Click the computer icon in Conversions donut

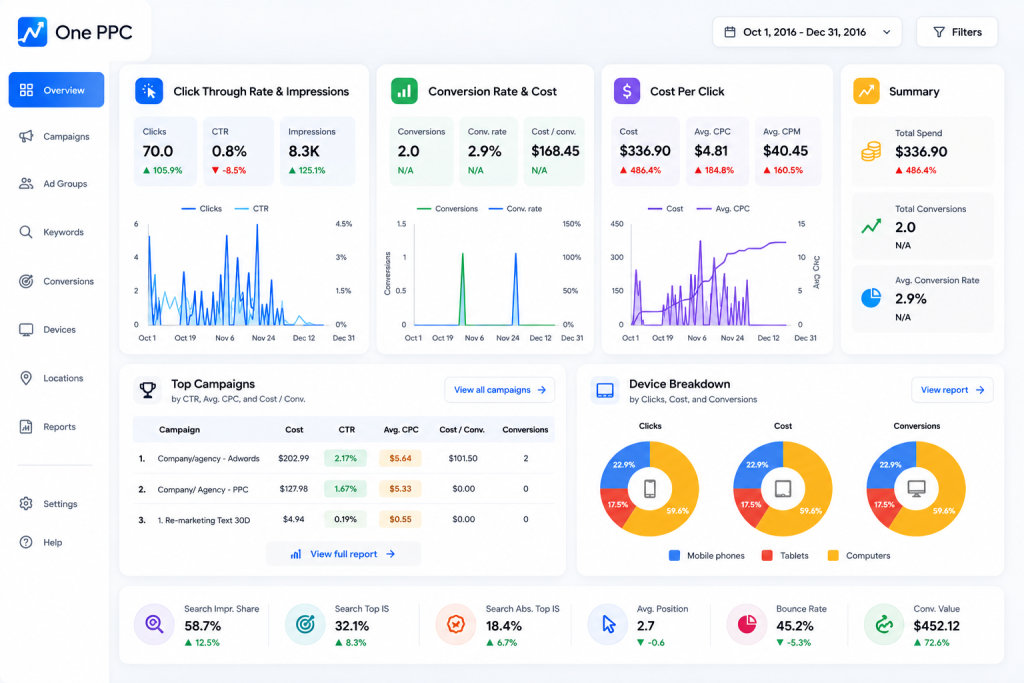coord(916,488)
